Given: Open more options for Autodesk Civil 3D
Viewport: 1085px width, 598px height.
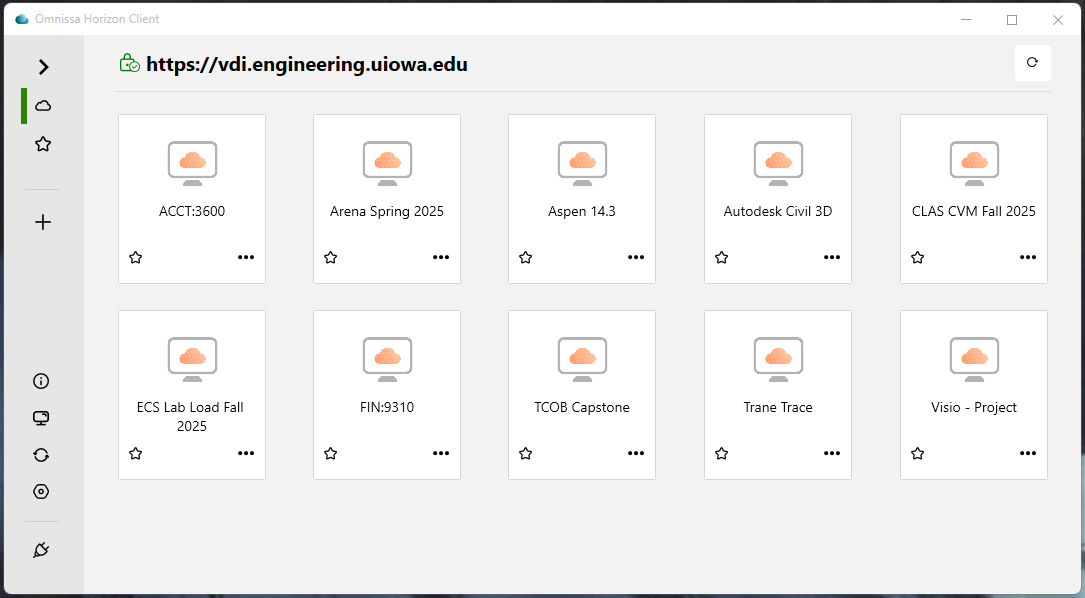Looking at the screenshot, I should point(832,257).
